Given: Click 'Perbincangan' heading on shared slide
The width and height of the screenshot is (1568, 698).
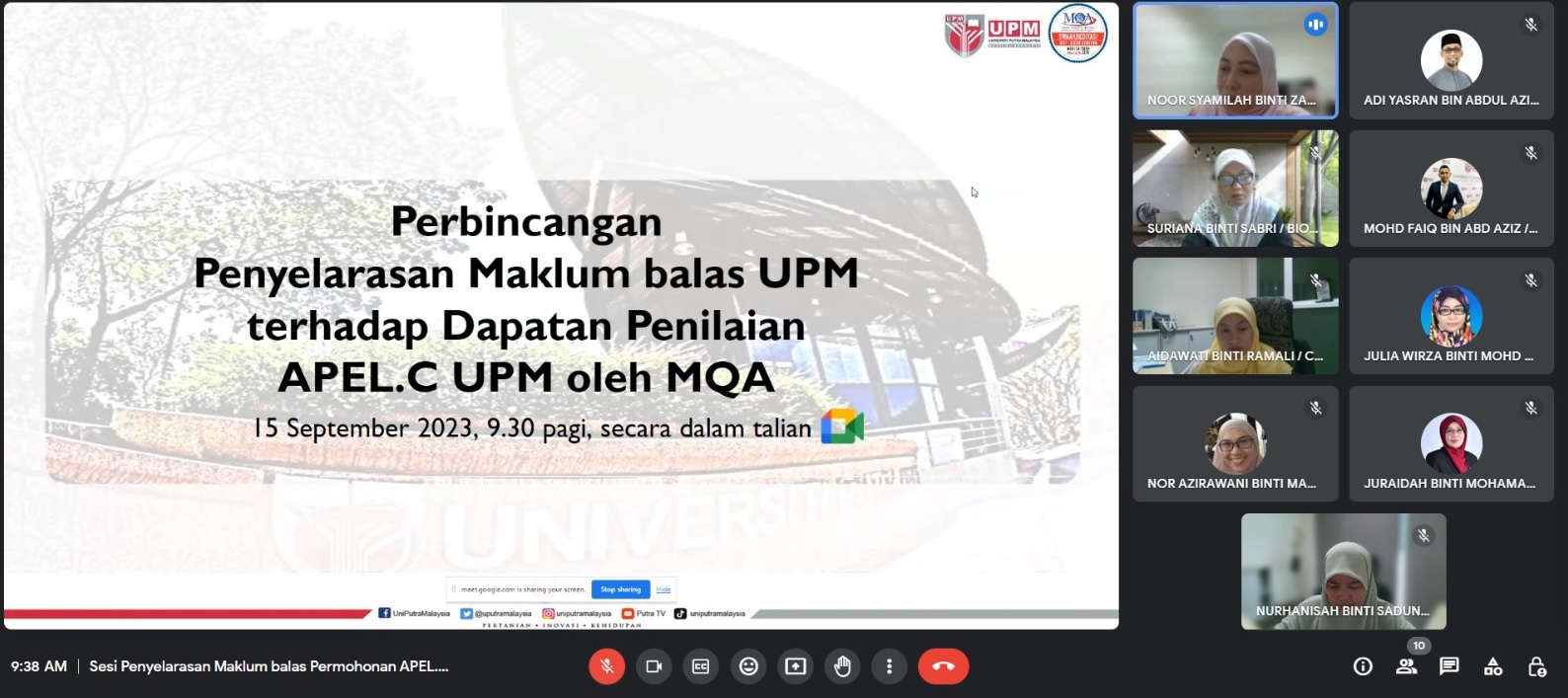Looking at the screenshot, I should pyautogui.click(x=526, y=222).
